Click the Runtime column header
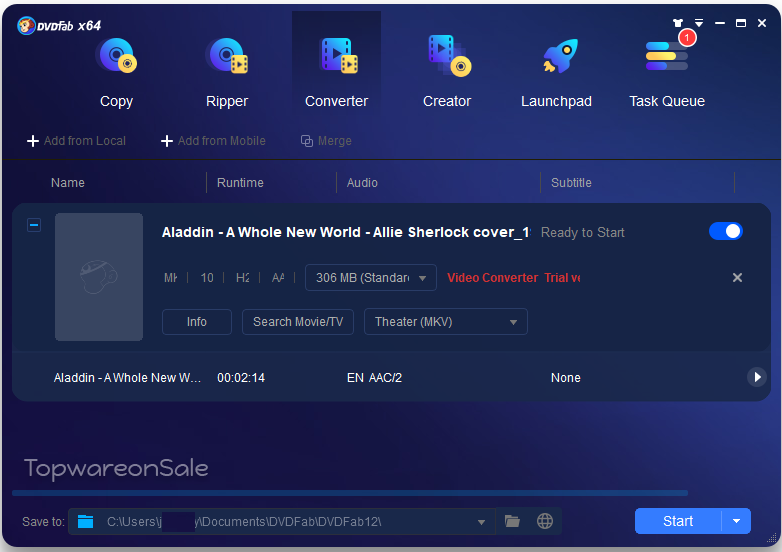 (x=240, y=183)
